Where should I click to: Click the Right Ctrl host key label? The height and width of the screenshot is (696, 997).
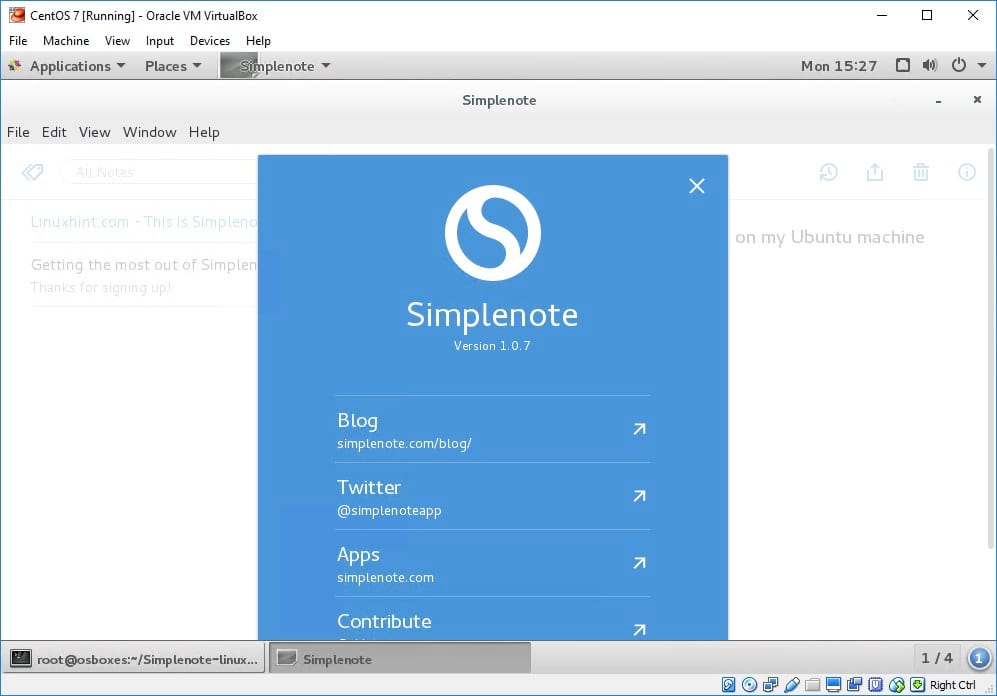coord(952,685)
